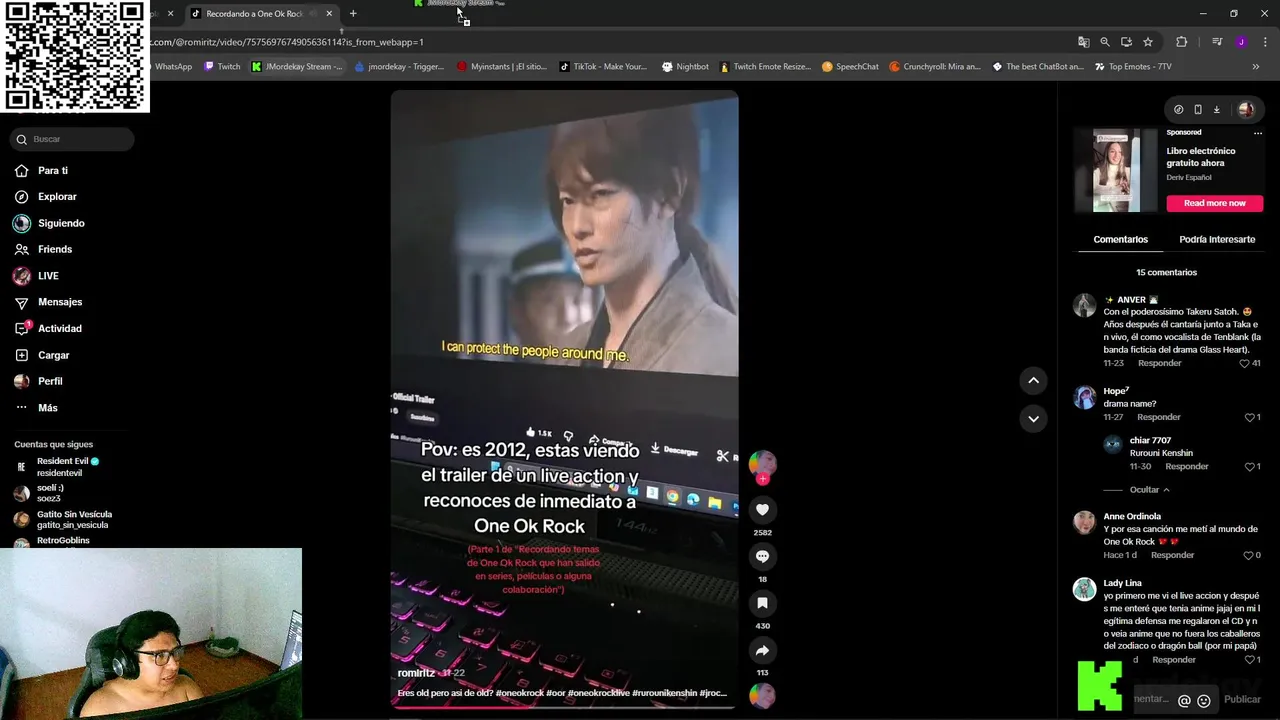Click the Buscar search field
1280x720 pixels.
[x=72, y=139]
